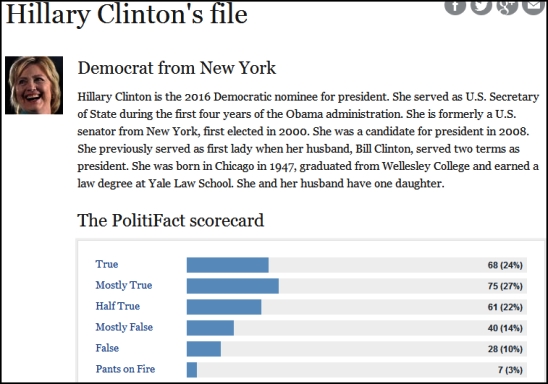The width and height of the screenshot is (548, 384).
Task: Open the Mostly True rulings link
Action: [124, 285]
